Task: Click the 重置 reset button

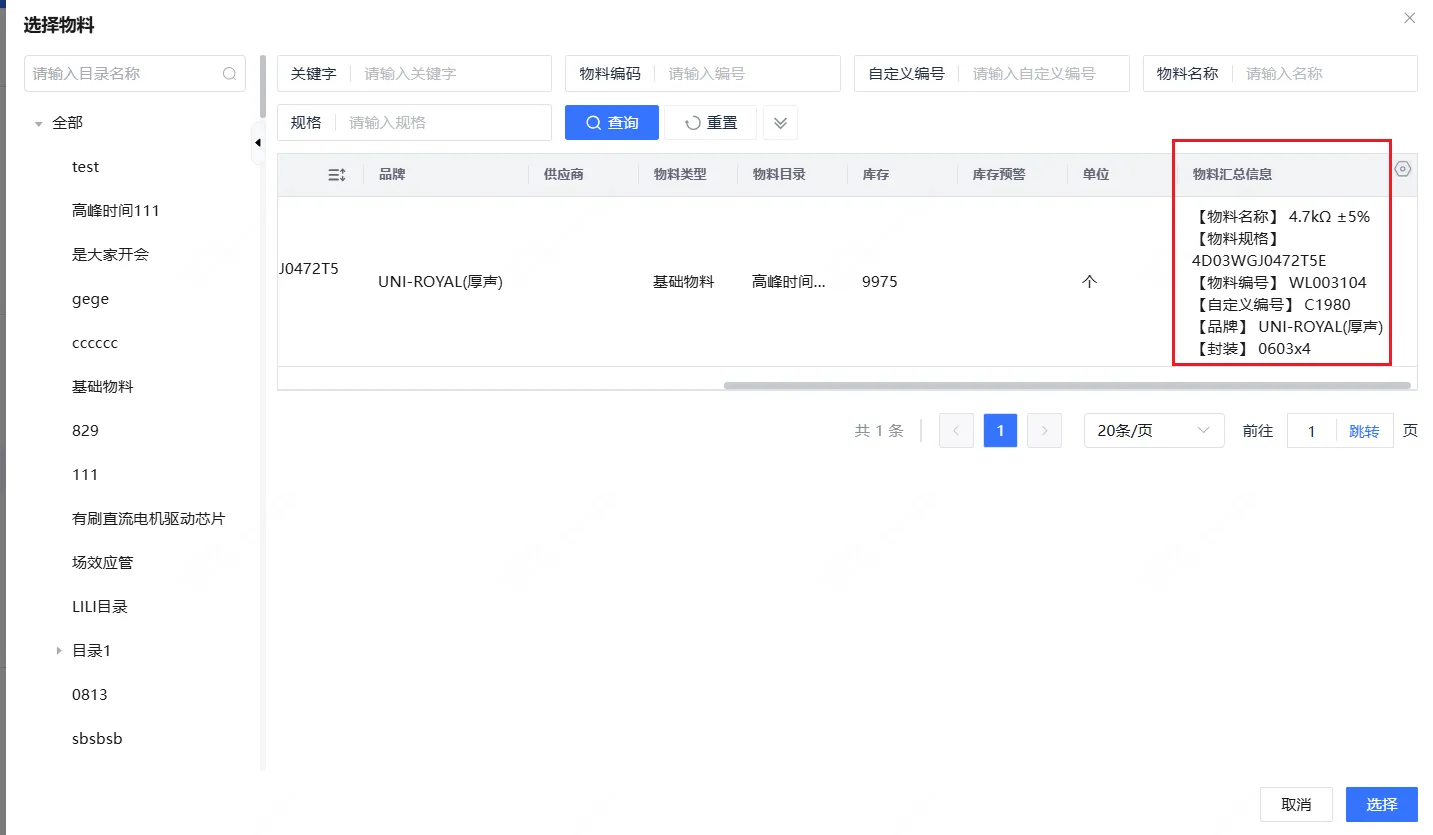Action: pyautogui.click(x=710, y=123)
